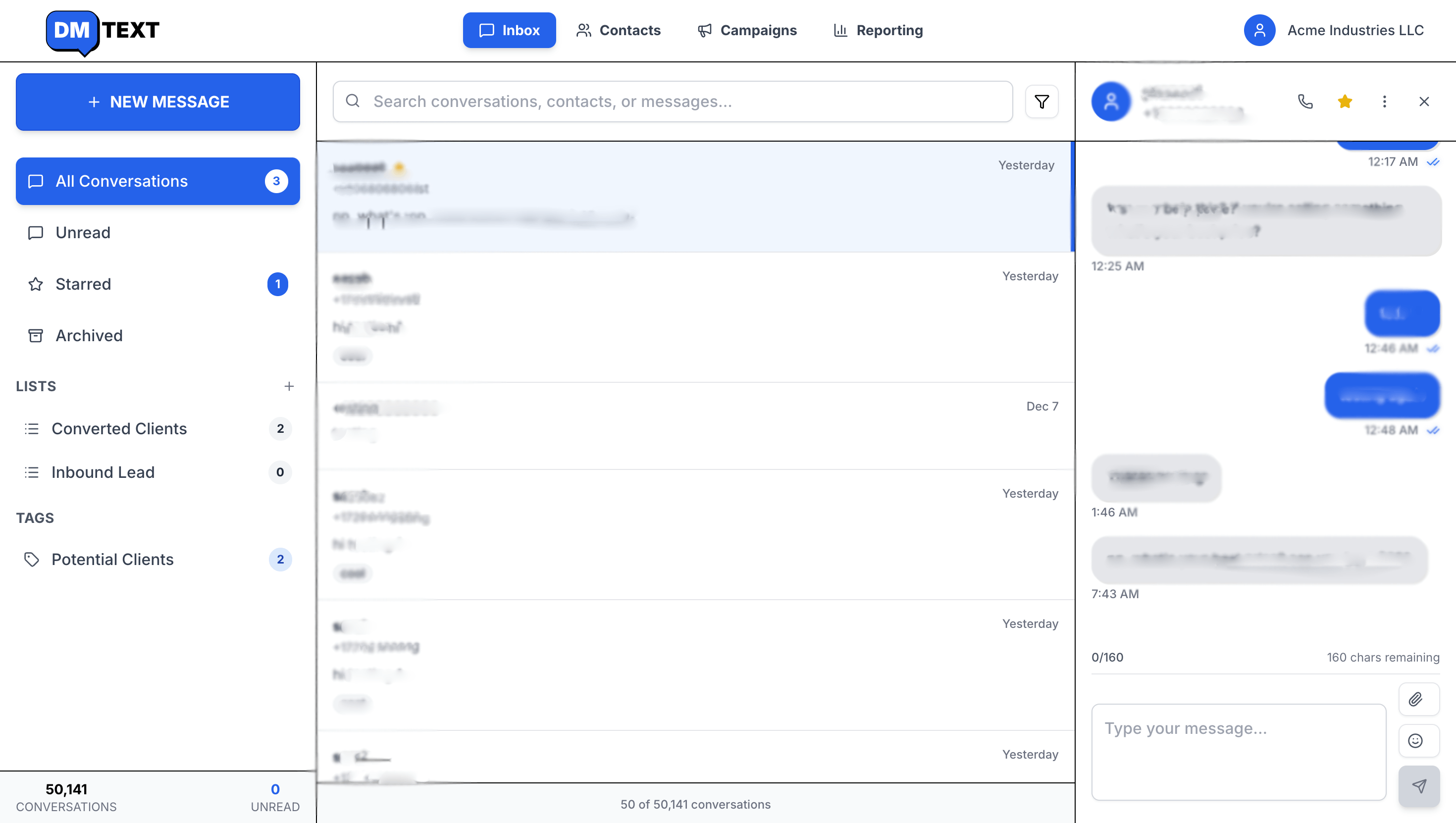Open the Reporting section
Image resolution: width=1456 pixels, height=823 pixels.
pos(877,30)
